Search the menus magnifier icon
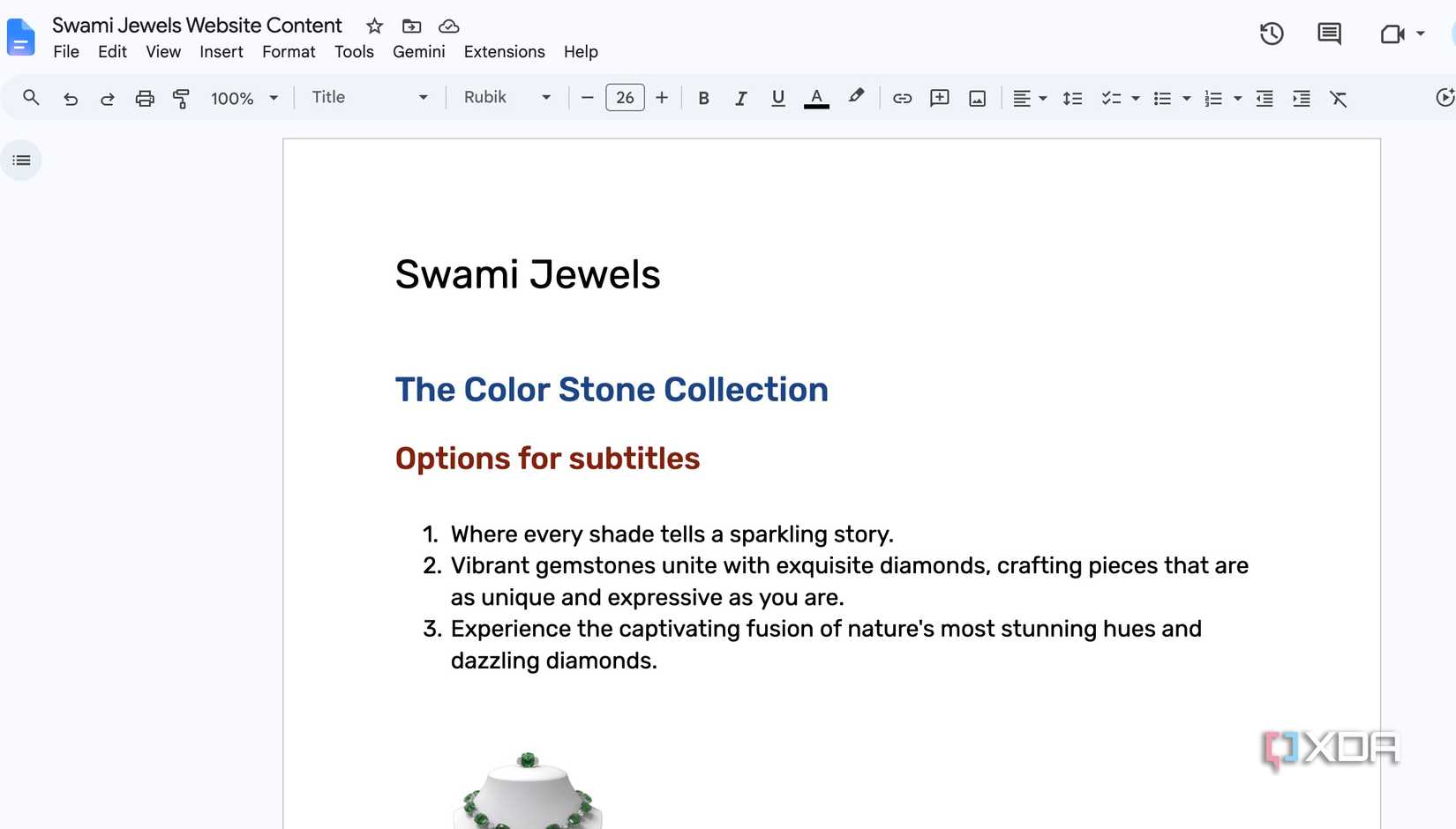Viewport: 1456px width, 829px height. click(31, 98)
